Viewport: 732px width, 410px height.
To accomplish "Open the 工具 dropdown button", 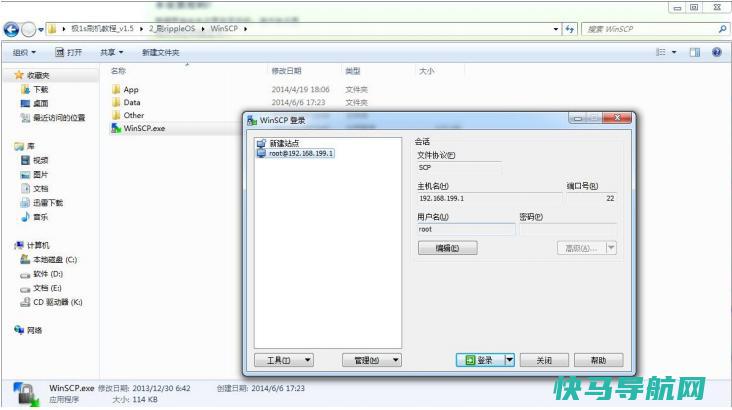I will coord(284,360).
